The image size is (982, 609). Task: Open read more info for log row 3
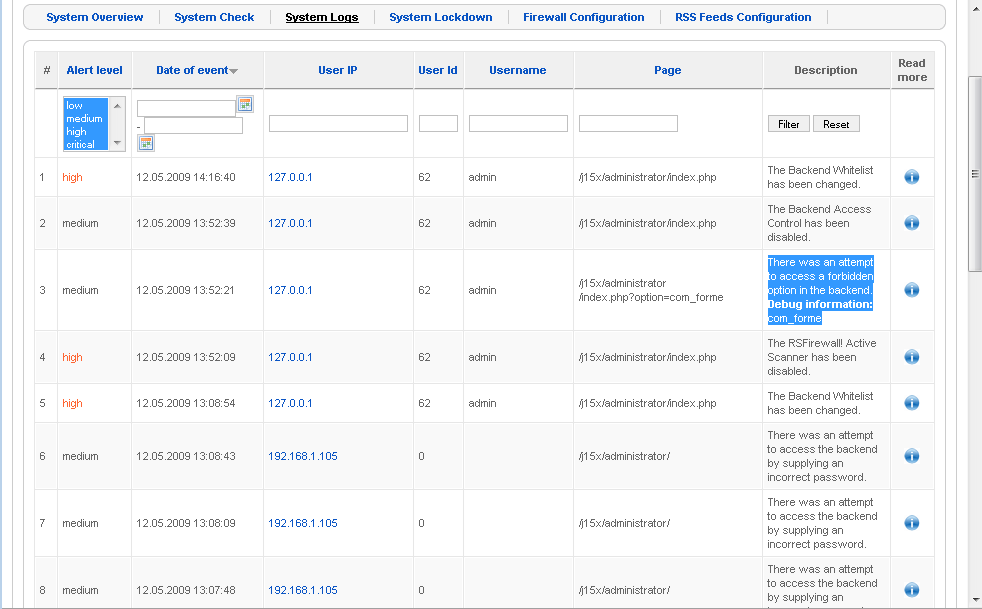pos(912,290)
